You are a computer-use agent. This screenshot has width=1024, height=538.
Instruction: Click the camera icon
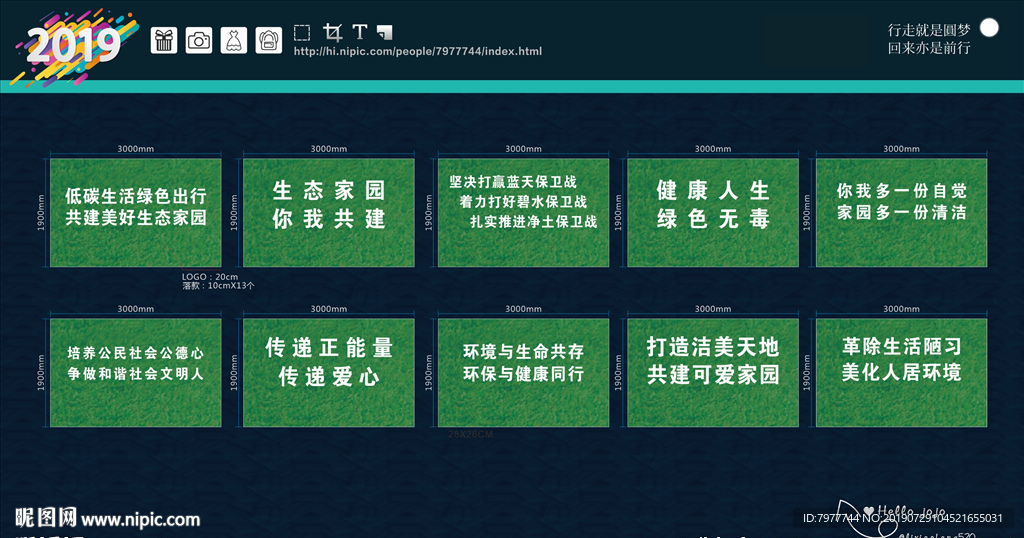[199, 40]
